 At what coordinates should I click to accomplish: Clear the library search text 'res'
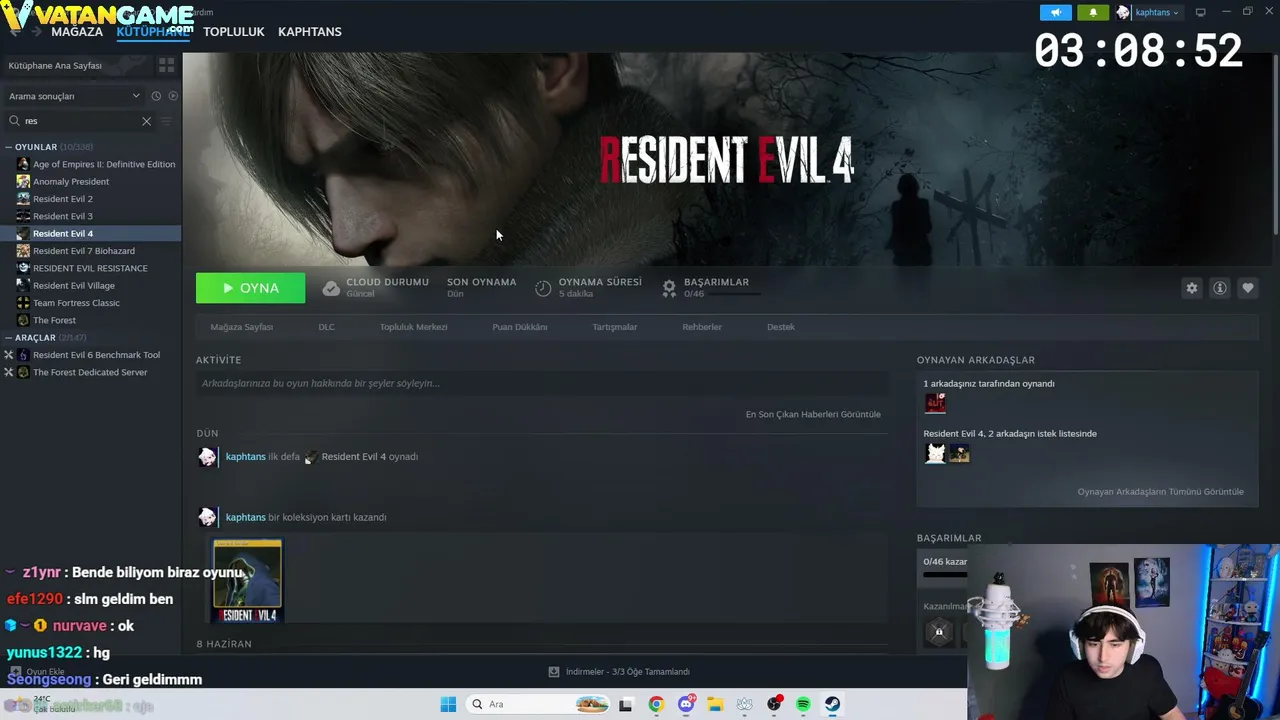tap(146, 121)
